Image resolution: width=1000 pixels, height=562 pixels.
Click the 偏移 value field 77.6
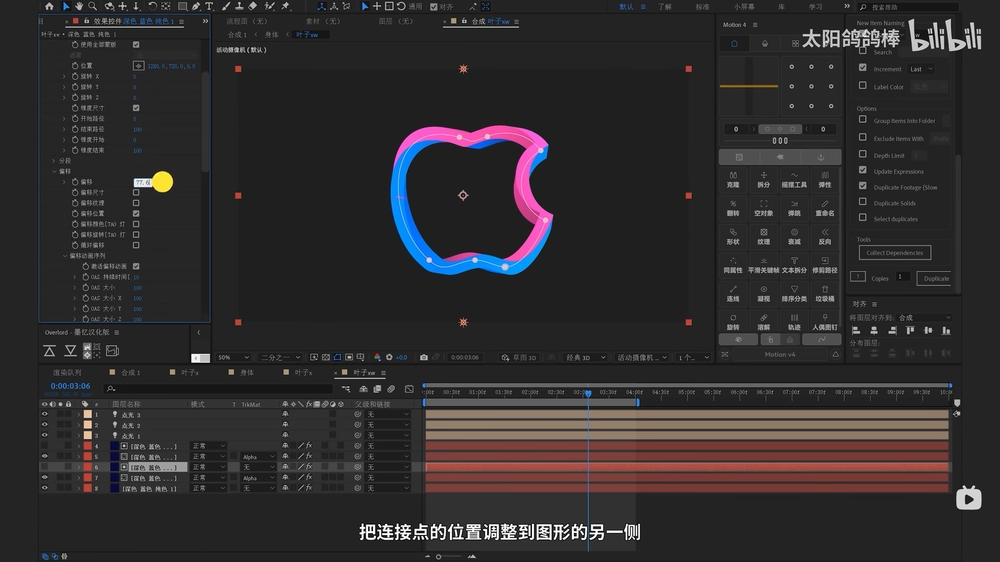pos(143,182)
